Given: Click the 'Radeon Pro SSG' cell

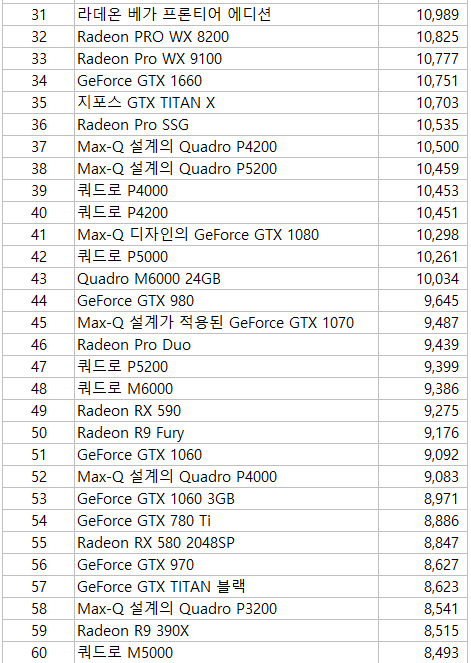Looking at the screenshot, I should pyautogui.click(x=226, y=125).
